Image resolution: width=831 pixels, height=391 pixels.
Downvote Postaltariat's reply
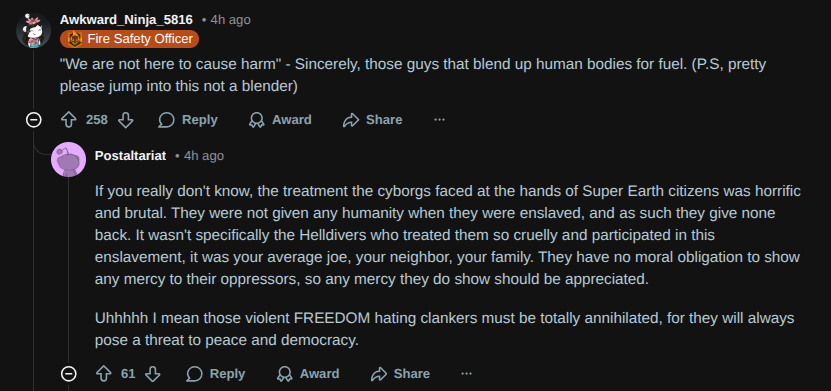click(153, 374)
